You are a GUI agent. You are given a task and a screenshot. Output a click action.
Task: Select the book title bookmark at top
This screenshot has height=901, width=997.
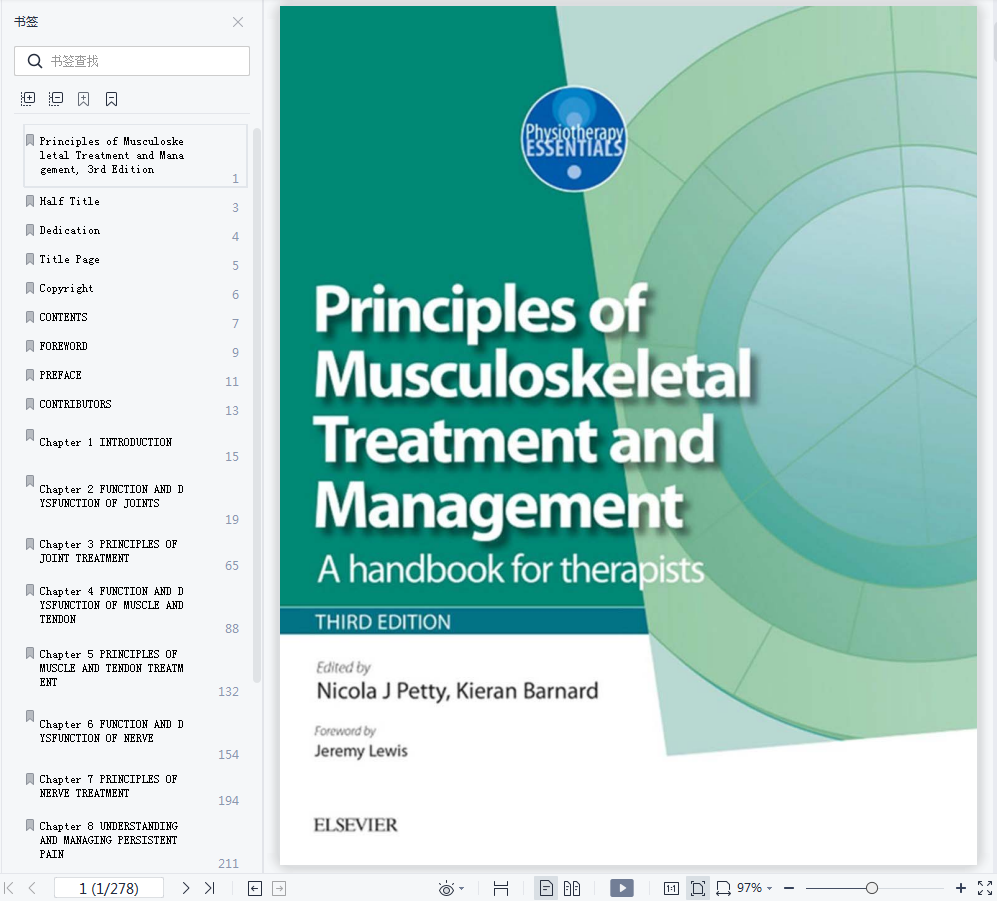pyautogui.click(x=135, y=156)
